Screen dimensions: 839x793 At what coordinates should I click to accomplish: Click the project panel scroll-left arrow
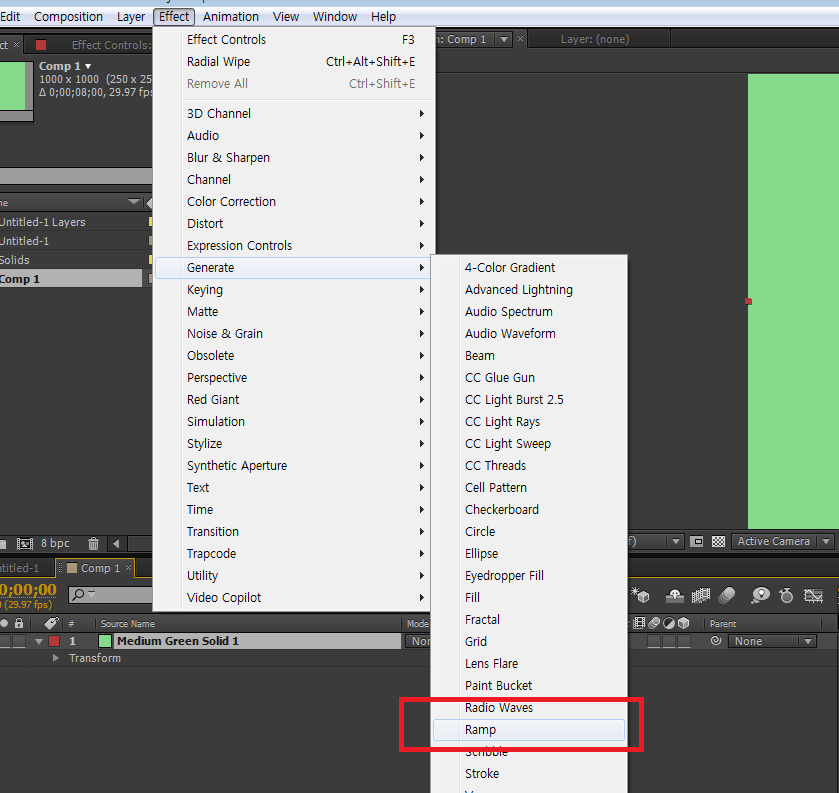click(x=116, y=544)
